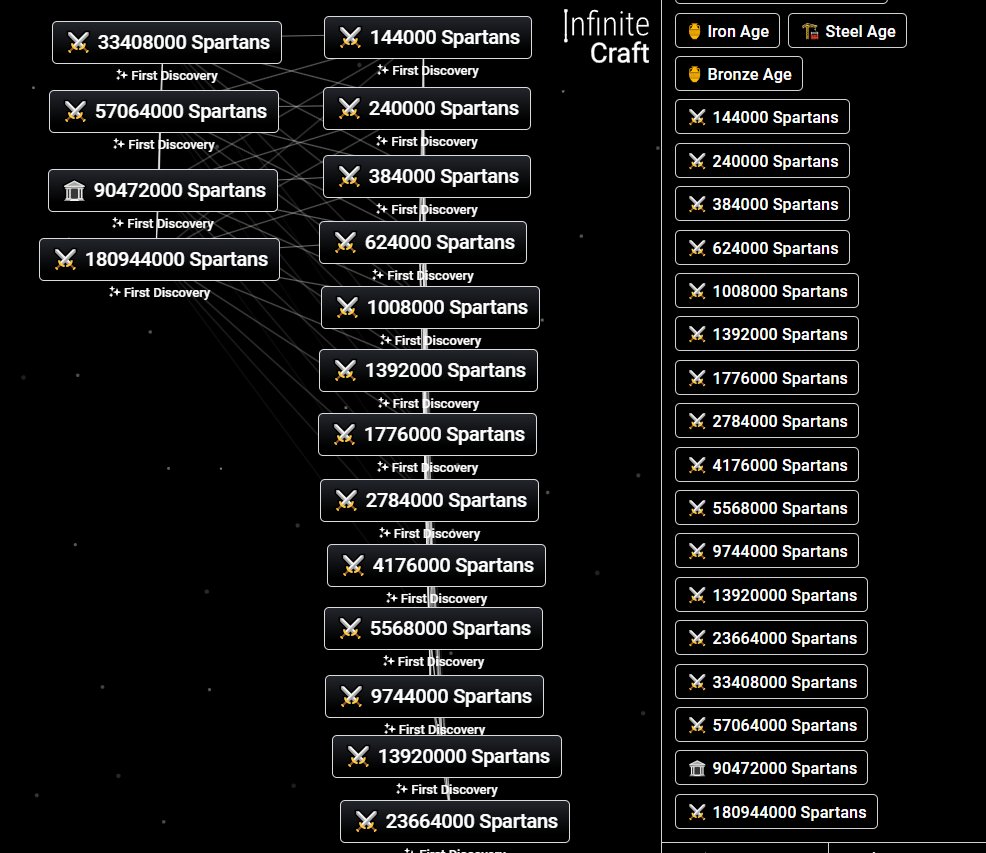
Task: Select Bronze Age in the sidebar
Action: click(x=739, y=74)
